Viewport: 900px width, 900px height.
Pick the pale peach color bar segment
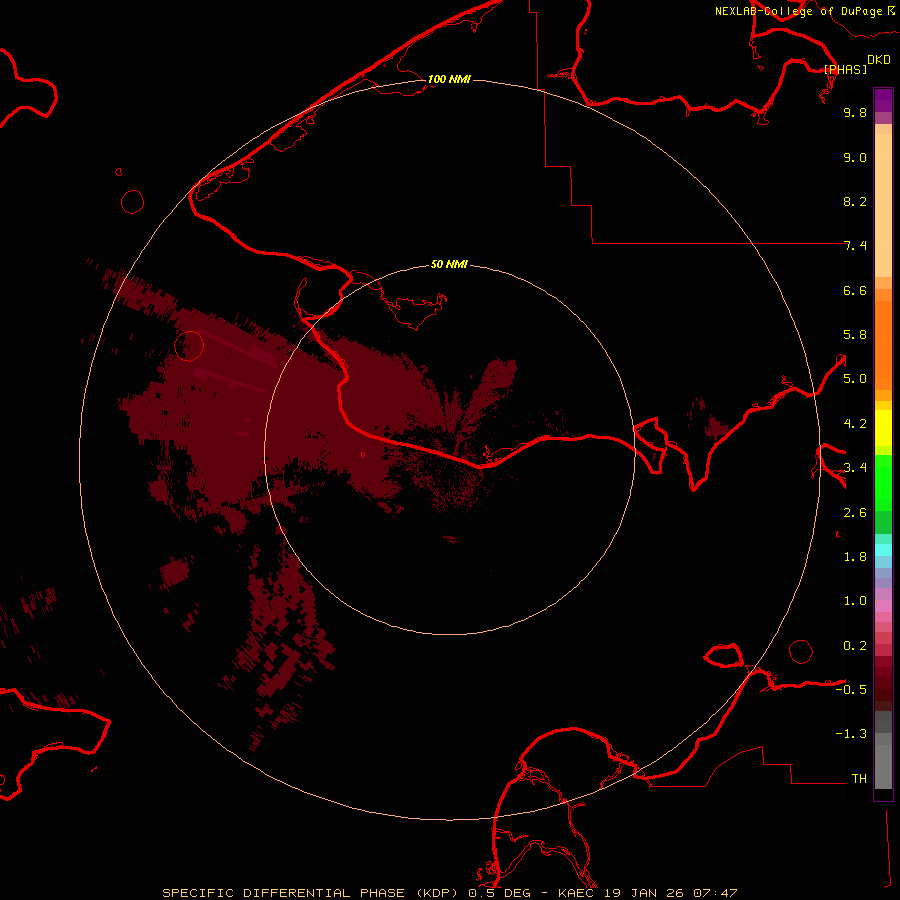pos(883,205)
